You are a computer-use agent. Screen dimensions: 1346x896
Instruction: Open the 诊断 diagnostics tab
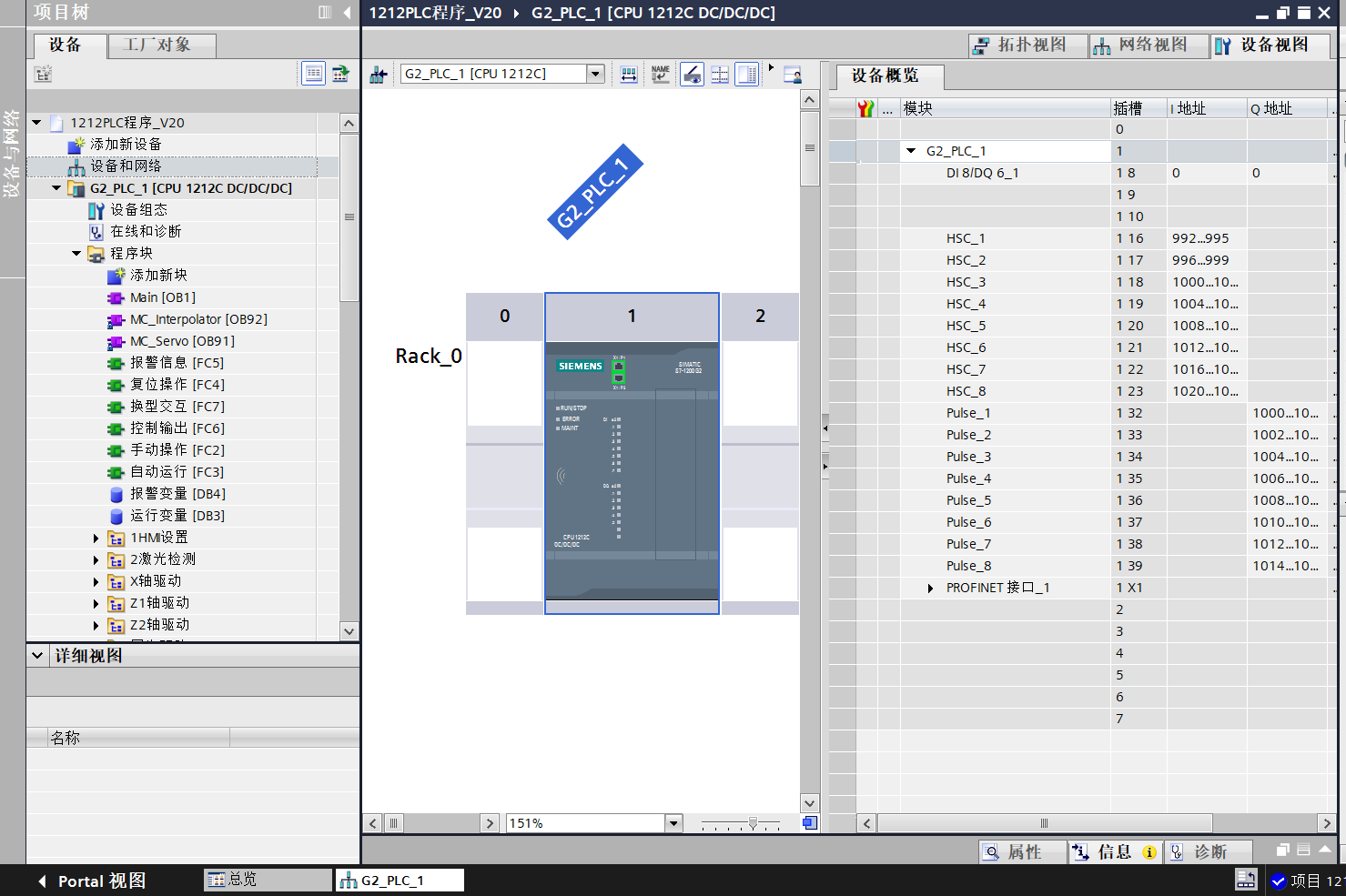[x=1209, y=852]
